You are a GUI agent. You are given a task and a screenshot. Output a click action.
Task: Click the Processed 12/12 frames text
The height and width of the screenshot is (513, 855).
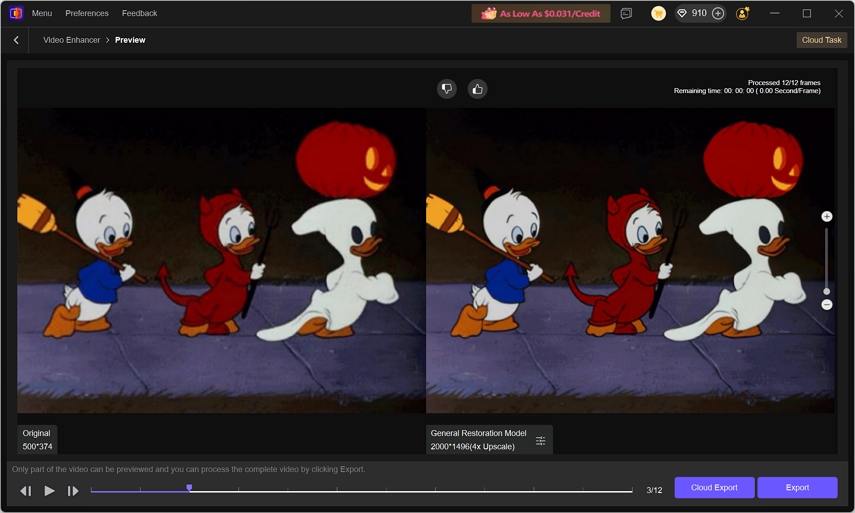(784, 82)
